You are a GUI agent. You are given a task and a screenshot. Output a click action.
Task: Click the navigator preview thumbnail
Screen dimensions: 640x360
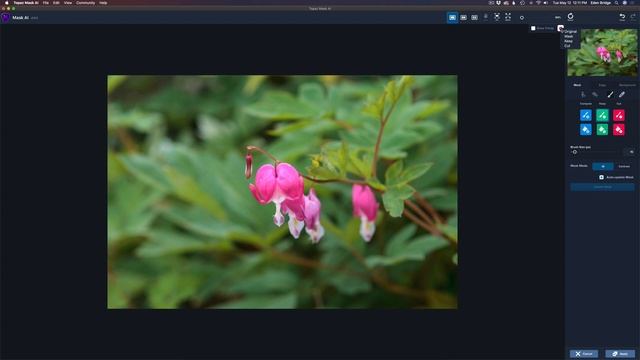[602, 53]
